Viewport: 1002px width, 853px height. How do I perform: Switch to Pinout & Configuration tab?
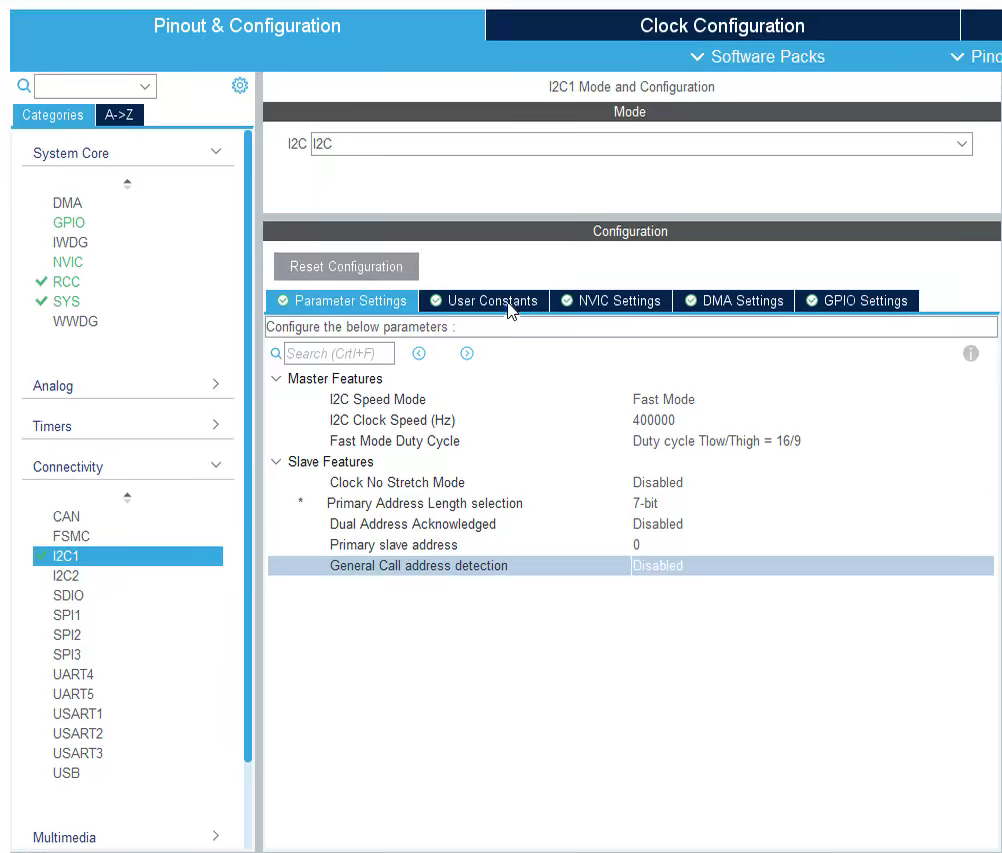(247, 26)
